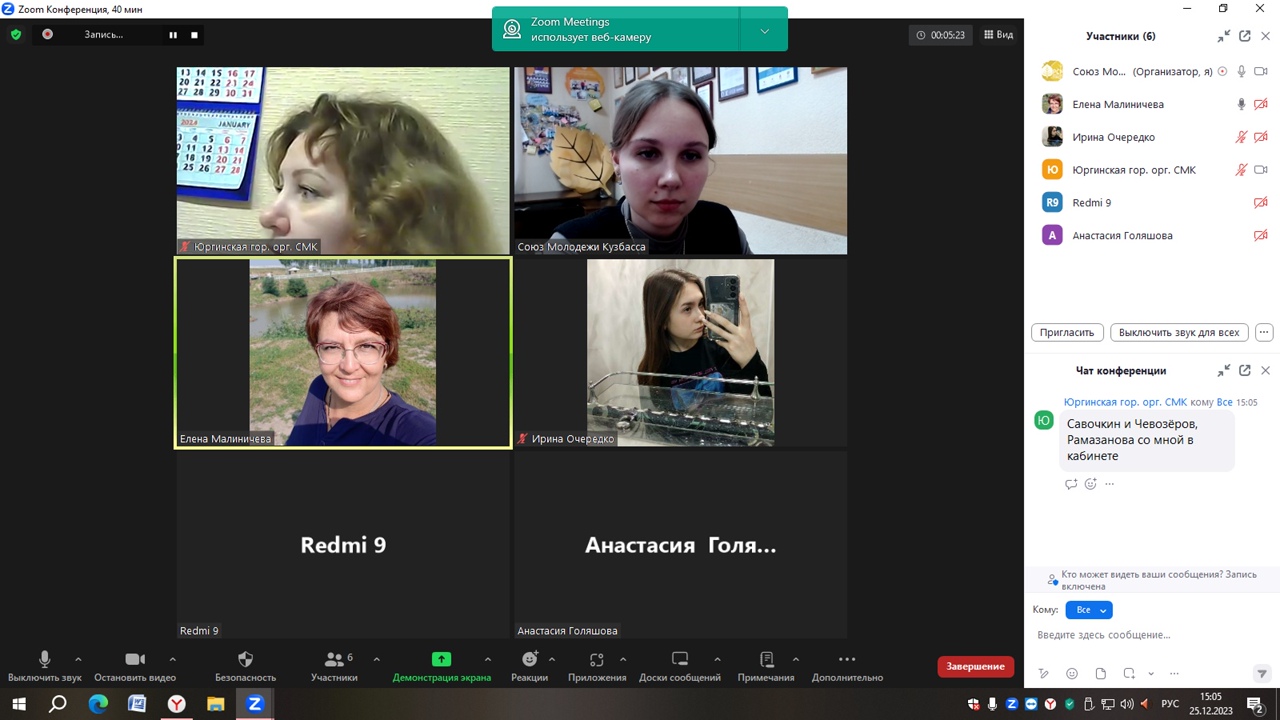Open more actions for the chat message
This screenshot has height=720, width=1280.
point(1109,484)
